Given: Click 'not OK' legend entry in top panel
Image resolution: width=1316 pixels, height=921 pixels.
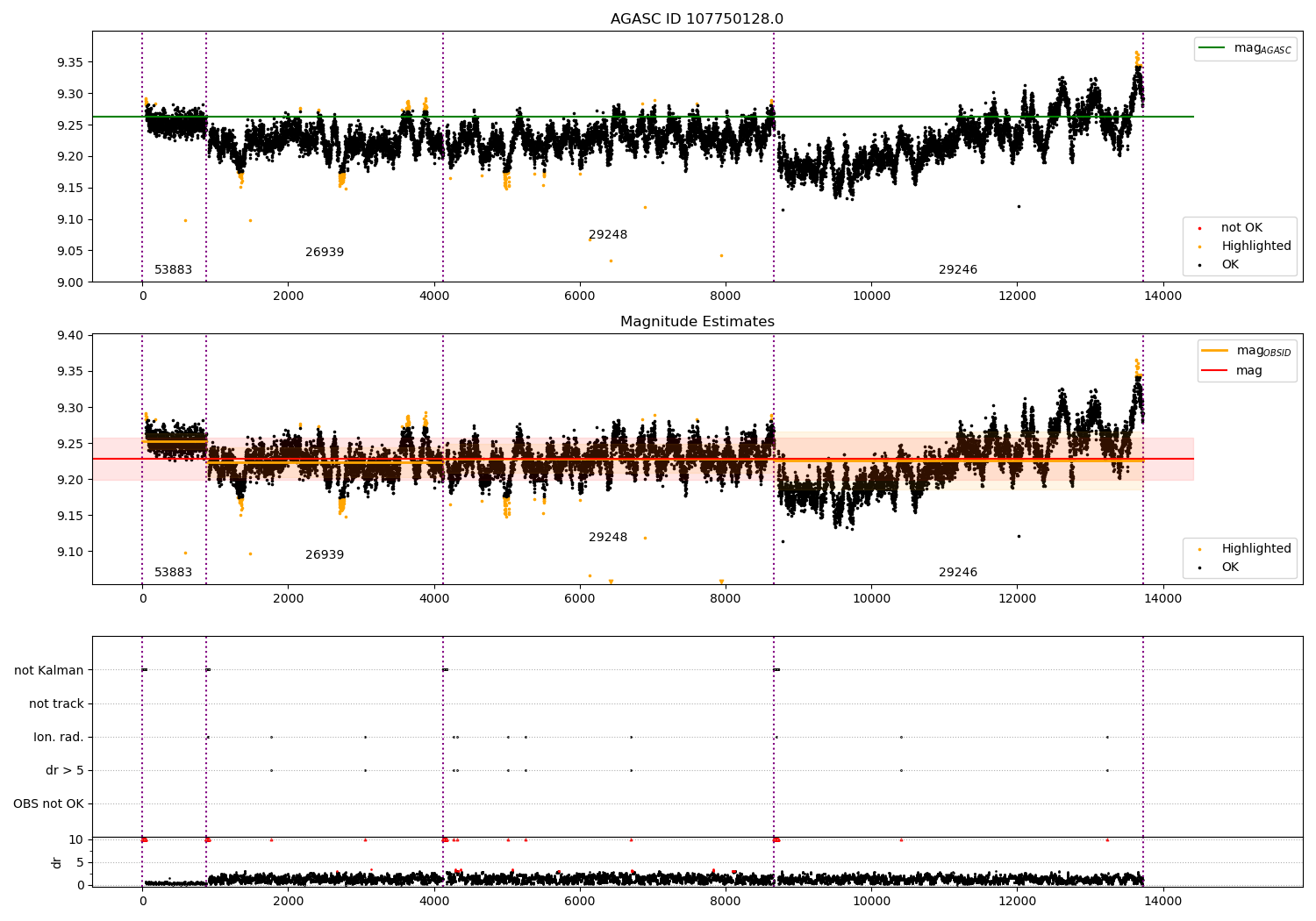Looking at the screenshot, I should 1241,227.
